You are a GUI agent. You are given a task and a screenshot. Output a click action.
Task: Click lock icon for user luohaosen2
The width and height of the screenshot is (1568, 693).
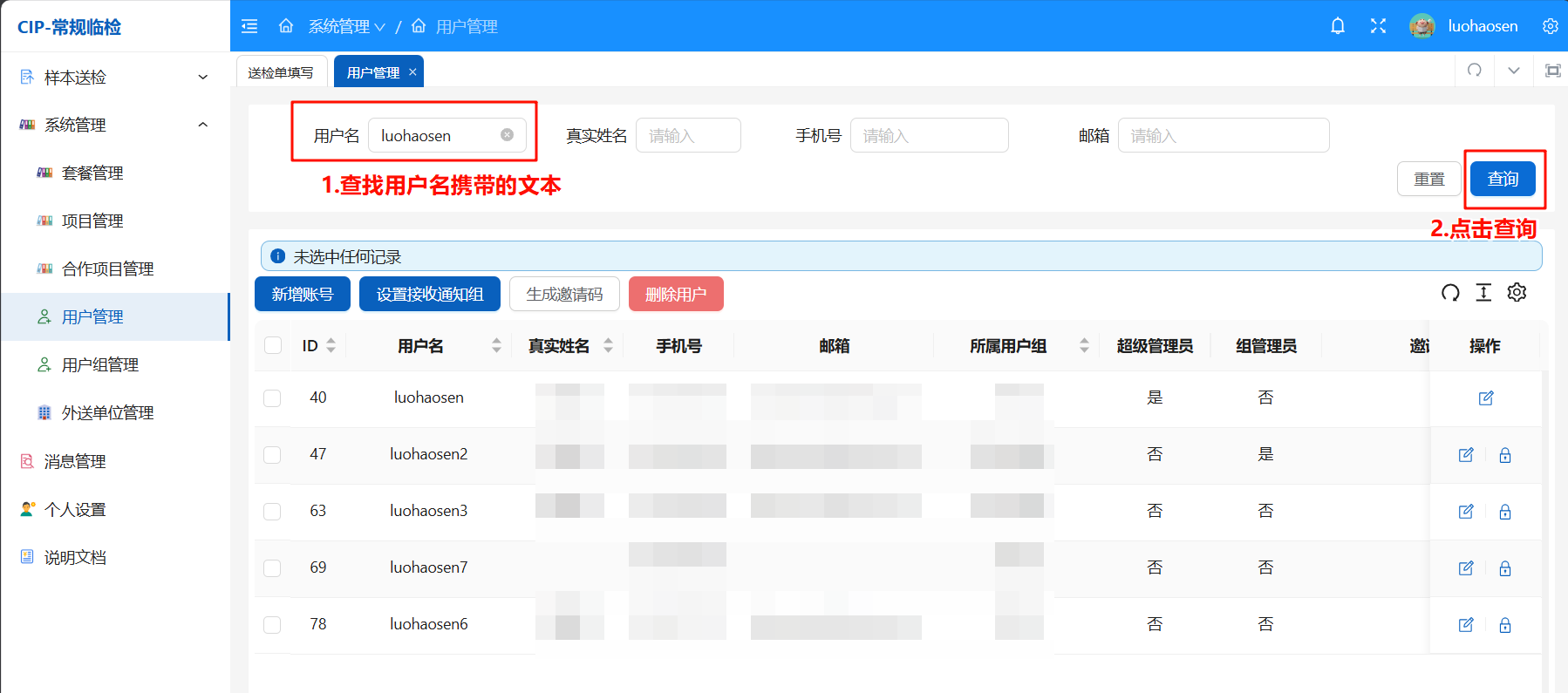(x=1504, y=455)
